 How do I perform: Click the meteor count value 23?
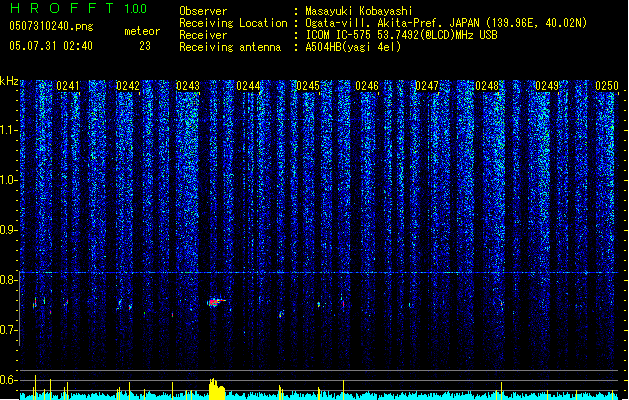click(x=145, y=46)
